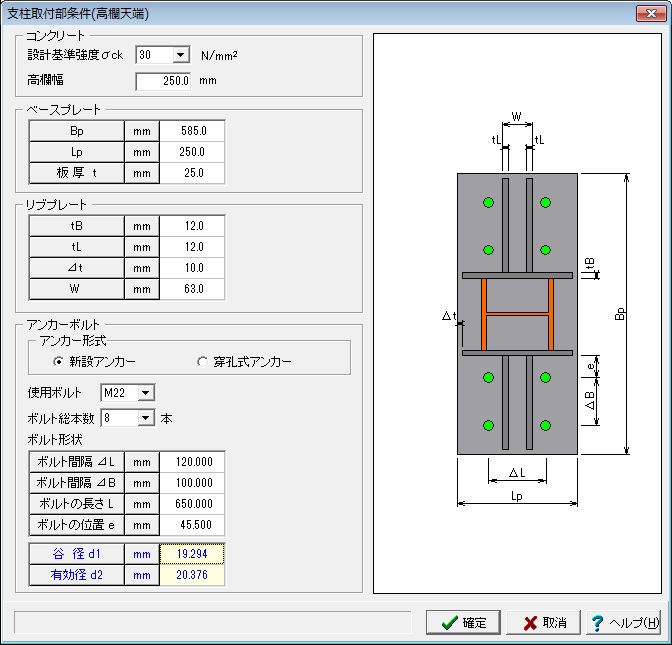
Task: Click the 確定 confirm button
Action: 463,622
